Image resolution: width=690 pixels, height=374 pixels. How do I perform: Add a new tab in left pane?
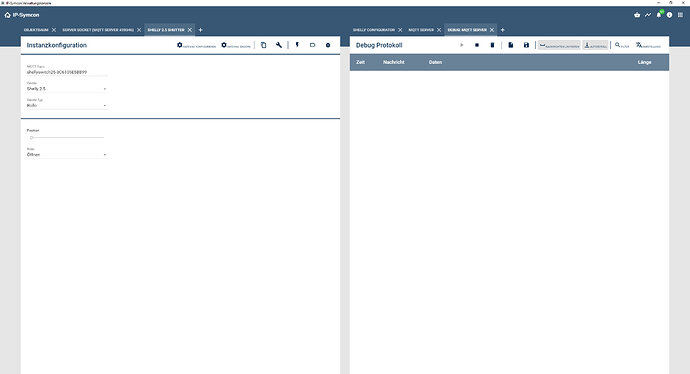(x=201, y=30)
